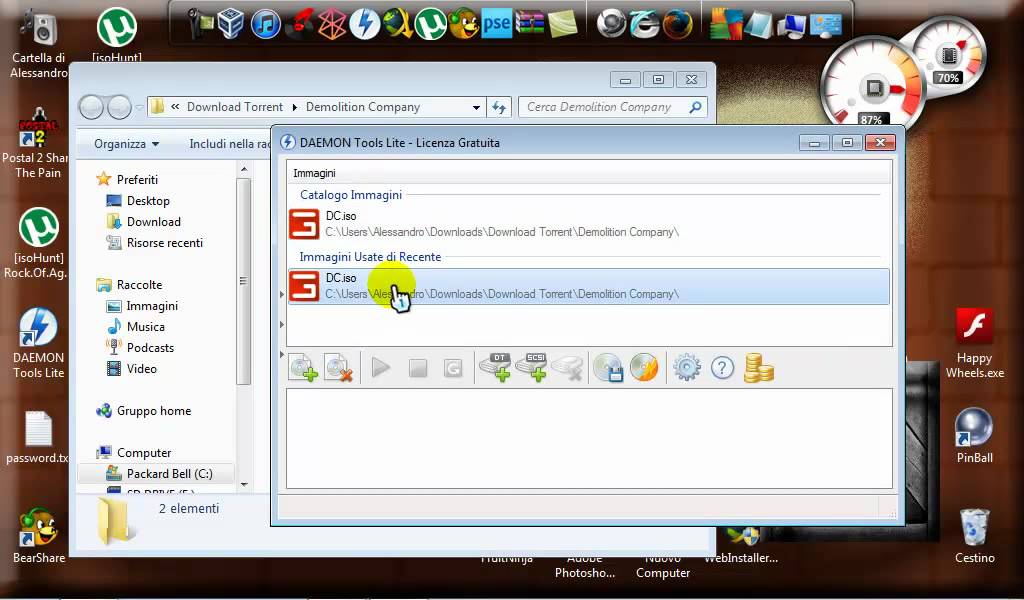Screen dimensions: 1024x600
Task: Click the navigation pane scroll-up arrow
Action: click(x=244, y=169)
